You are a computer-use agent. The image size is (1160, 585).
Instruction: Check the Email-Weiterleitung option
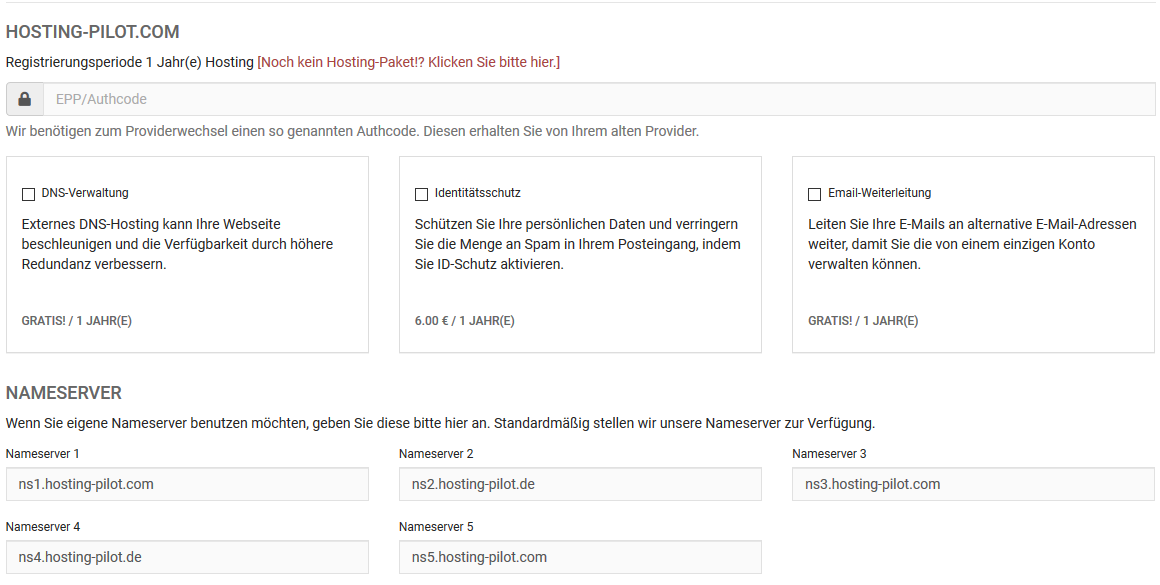point(815,194)
